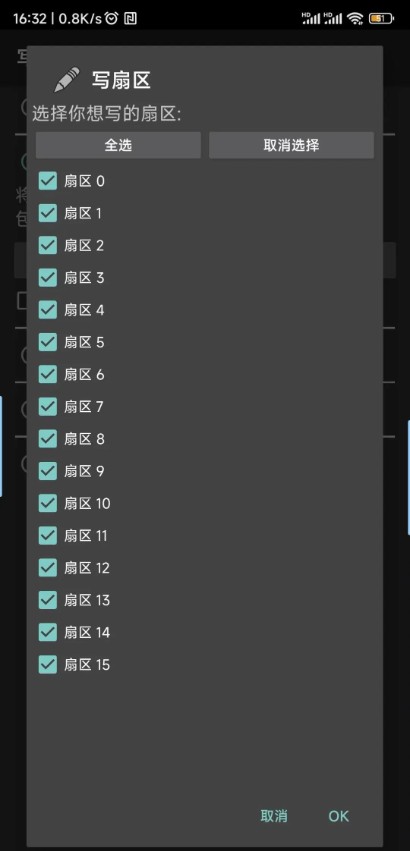Deselect the 扇区 12 checkbox

(48, 568)
